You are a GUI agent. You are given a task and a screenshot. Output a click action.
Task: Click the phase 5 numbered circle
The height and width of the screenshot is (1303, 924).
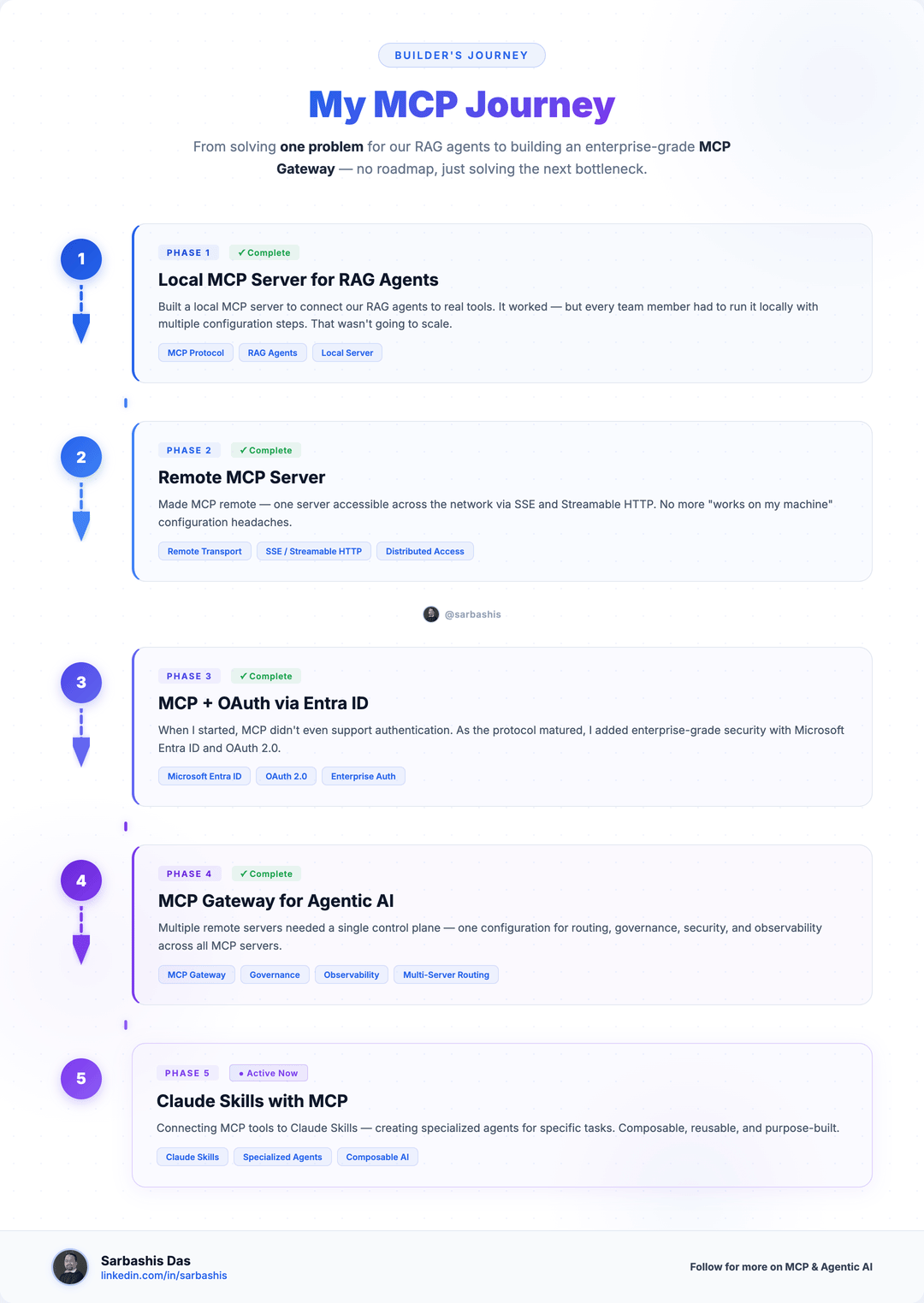(81, 1079)
